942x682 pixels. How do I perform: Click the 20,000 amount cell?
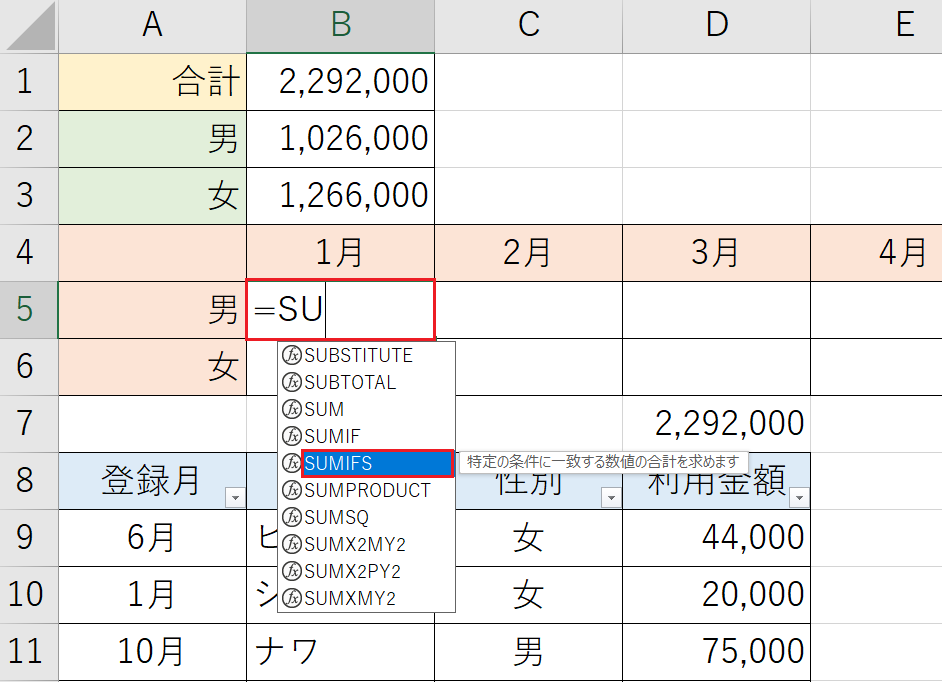tap(717, 595)
